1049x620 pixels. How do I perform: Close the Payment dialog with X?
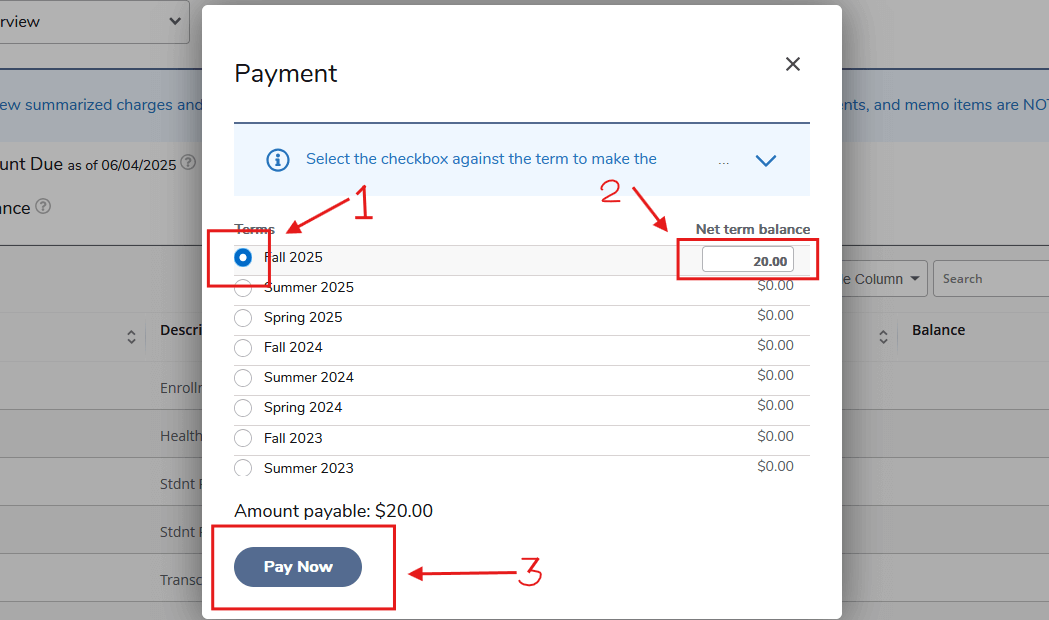click(793, 64)
